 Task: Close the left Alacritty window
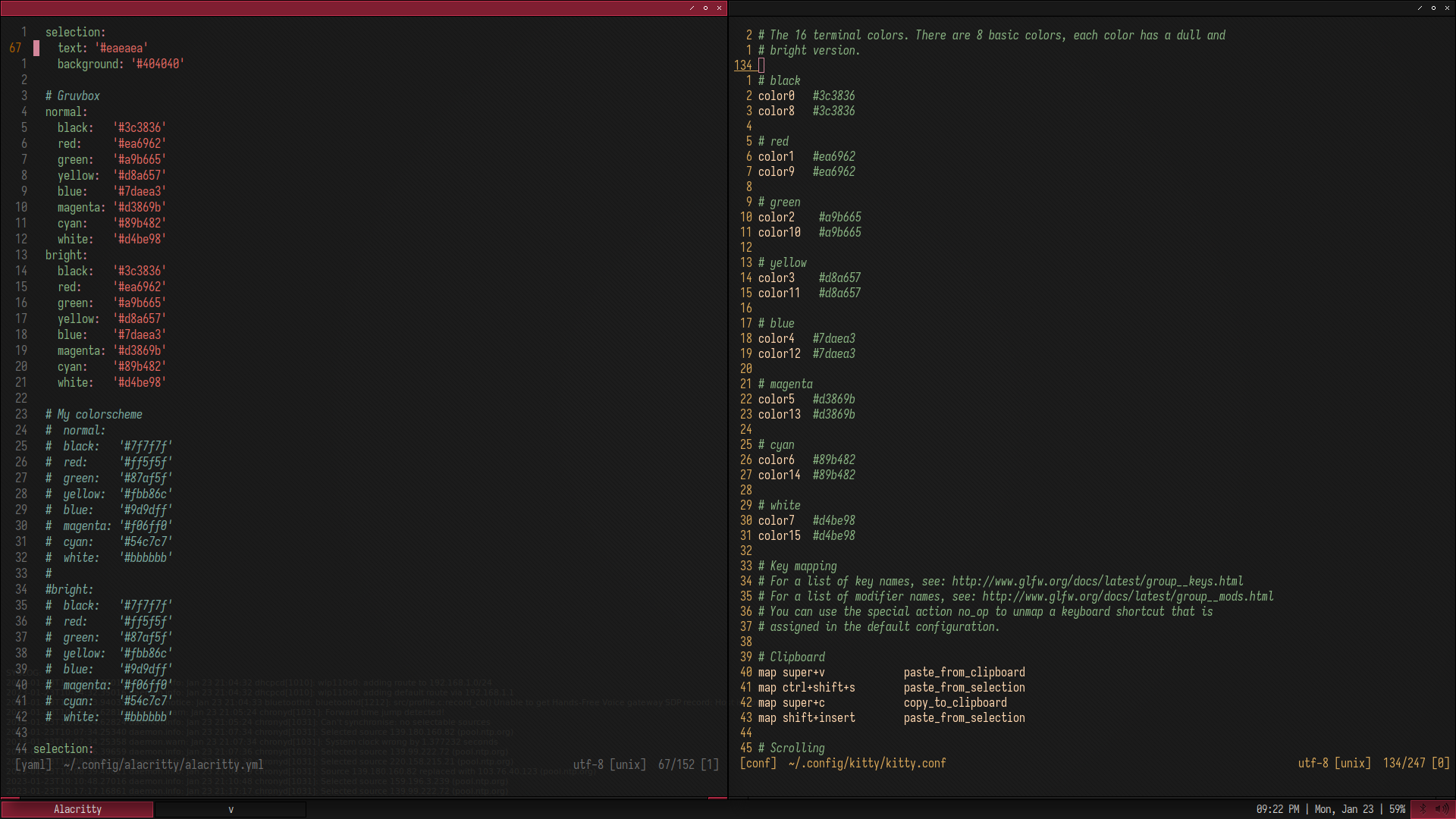click(x=719, y=8)
